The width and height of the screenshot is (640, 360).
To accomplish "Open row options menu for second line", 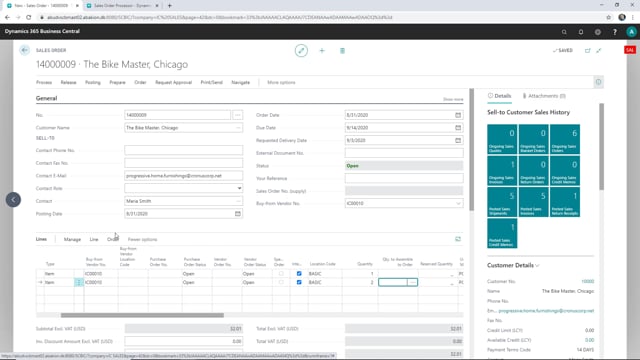I will click(79, 282).
